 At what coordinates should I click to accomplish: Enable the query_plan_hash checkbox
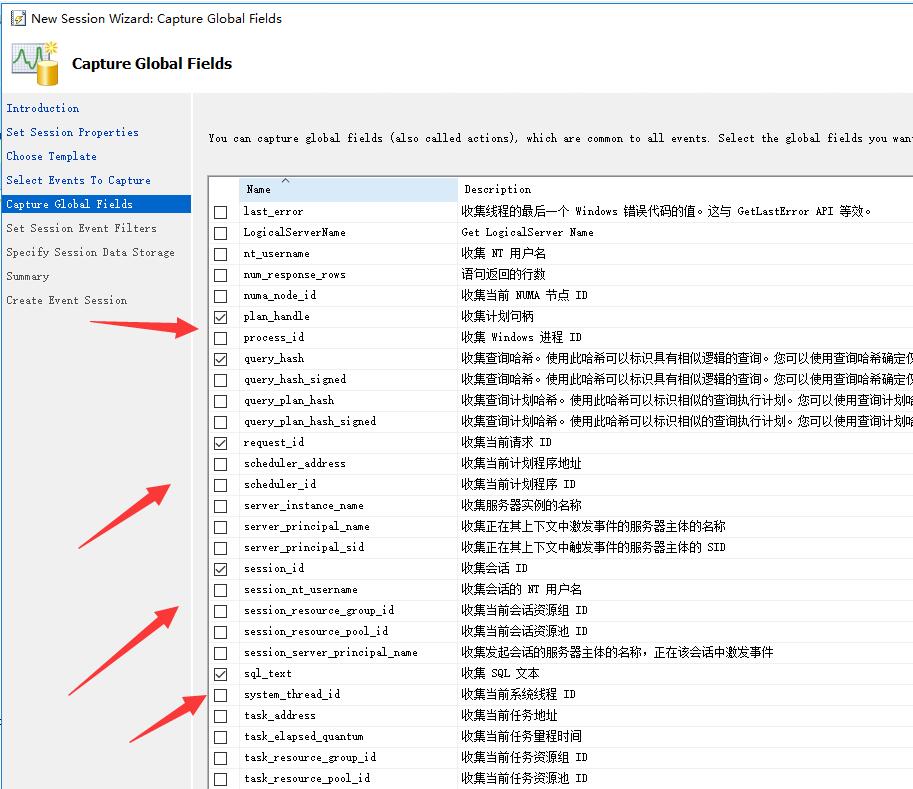click(x=221, y=401)
